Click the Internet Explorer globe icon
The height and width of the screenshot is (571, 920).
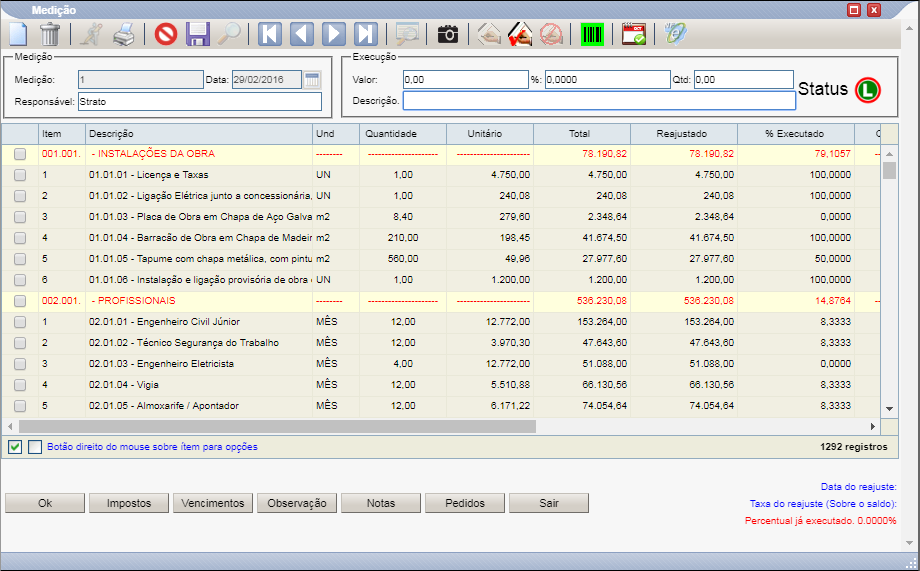[x=675, y=34]
